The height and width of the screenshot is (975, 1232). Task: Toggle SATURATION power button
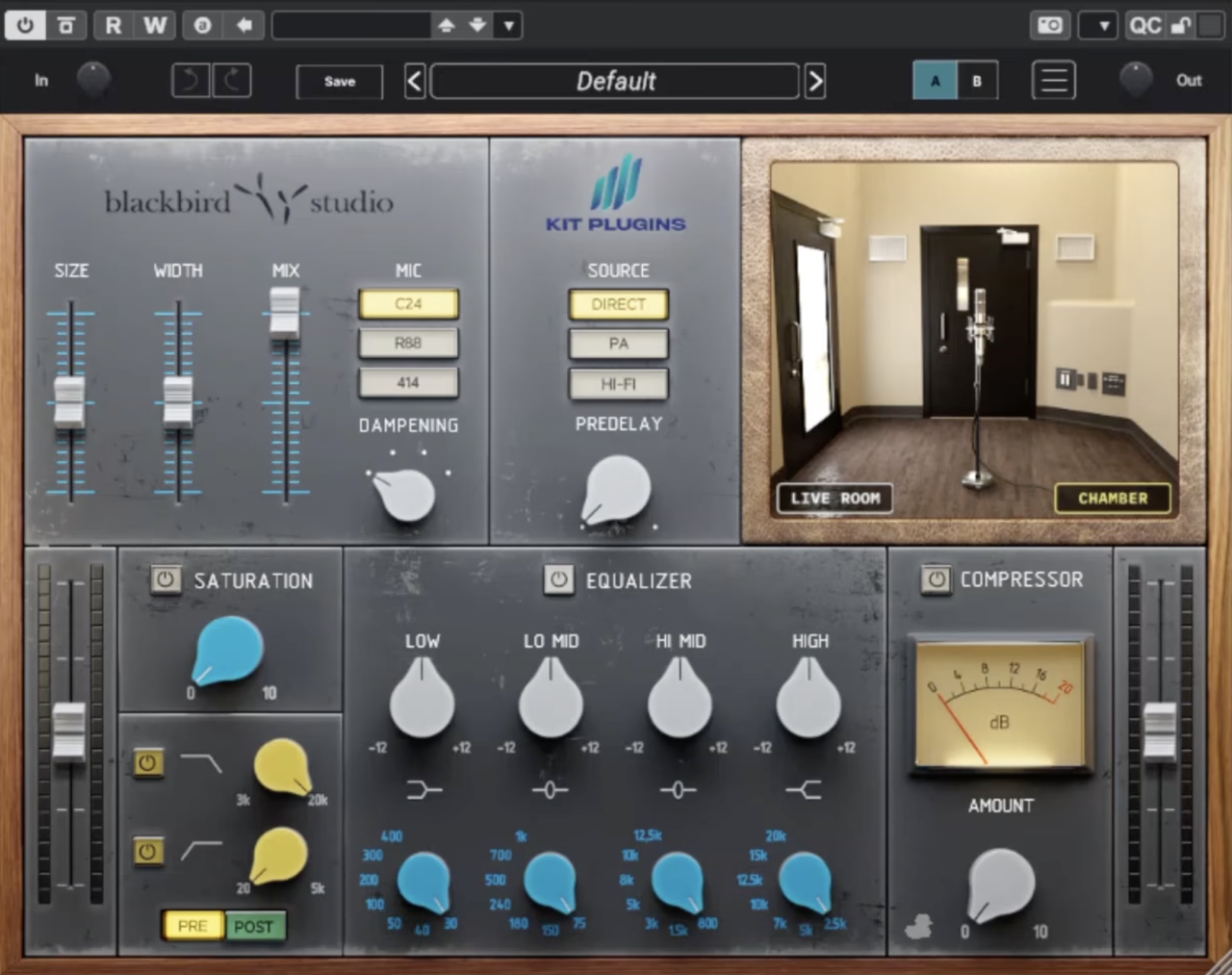click(166, 579)
